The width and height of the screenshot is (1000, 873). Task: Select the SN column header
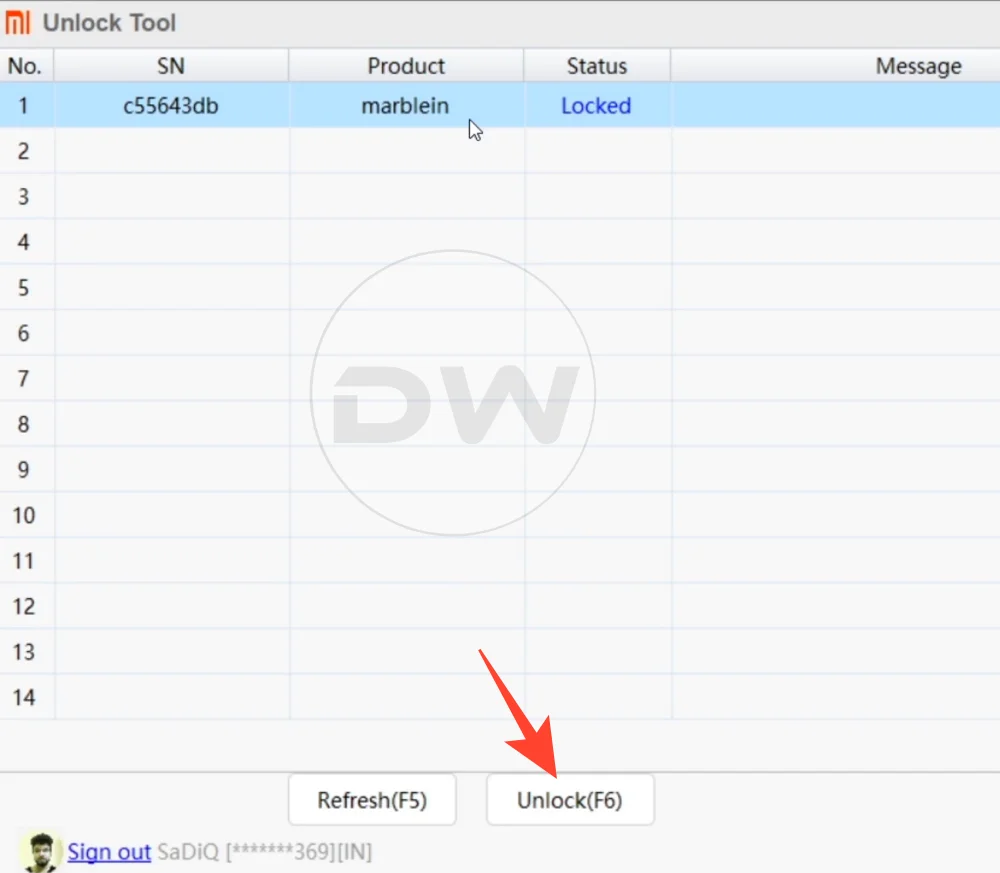(x=171, y=66)
